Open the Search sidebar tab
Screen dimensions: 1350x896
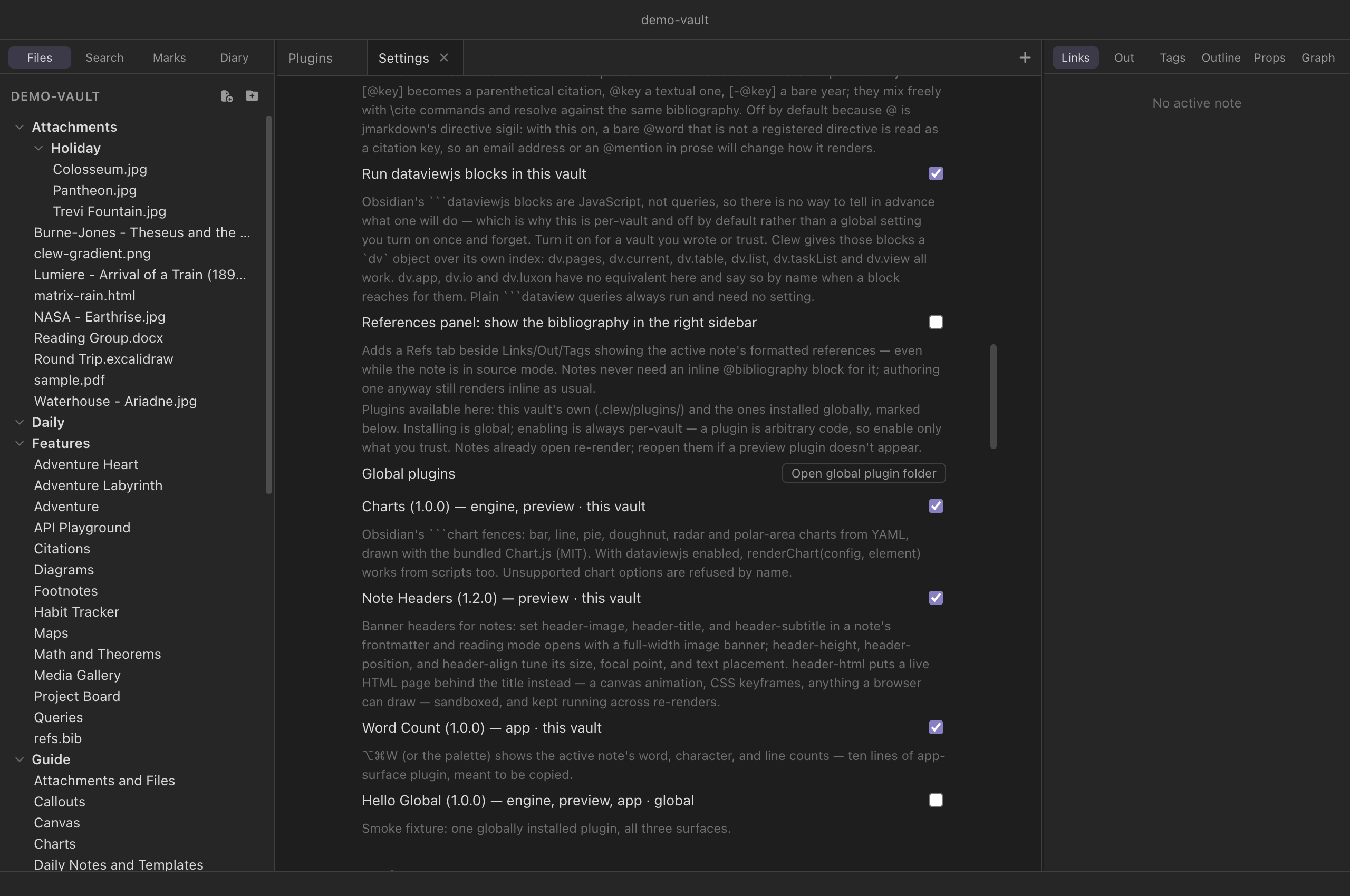[104, 57]
